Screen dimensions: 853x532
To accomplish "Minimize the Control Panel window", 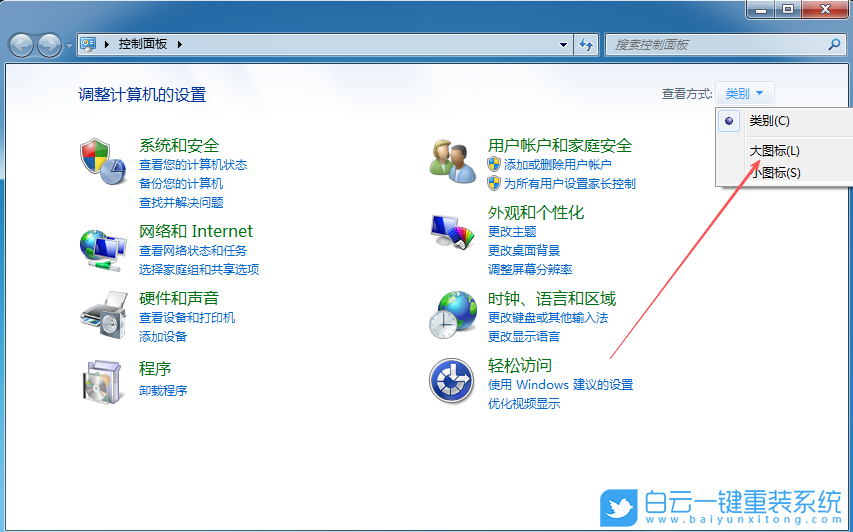I will pos(761,9).
